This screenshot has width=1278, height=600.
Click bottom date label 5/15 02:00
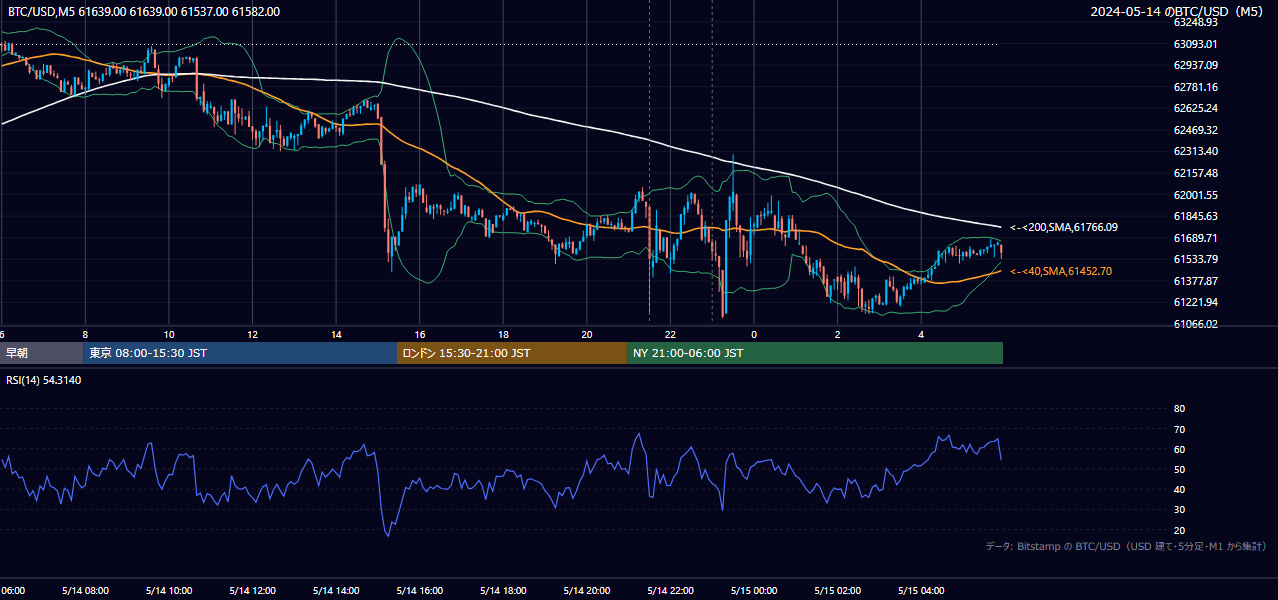coord(837,591)
